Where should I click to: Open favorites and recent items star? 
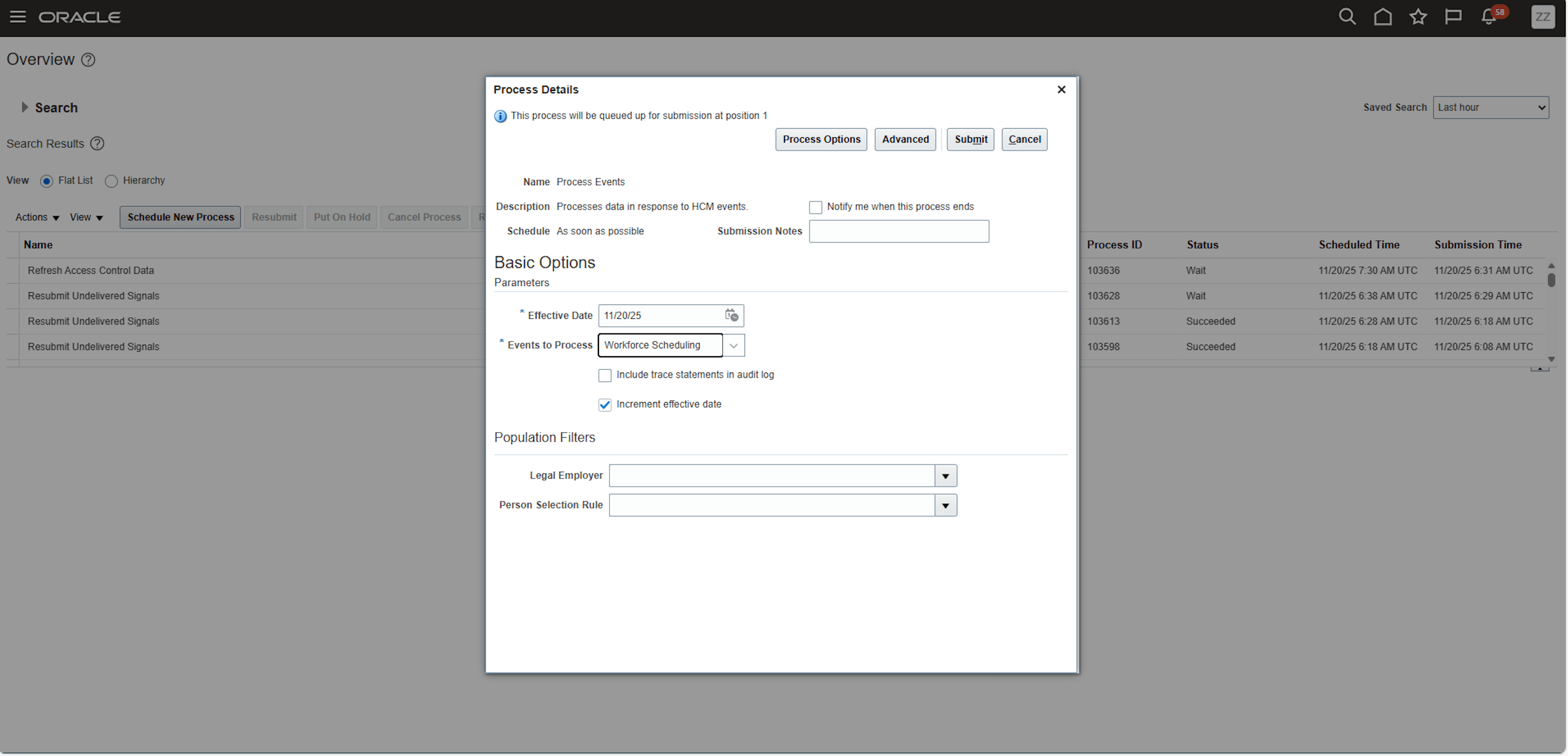coord(1418,17)
